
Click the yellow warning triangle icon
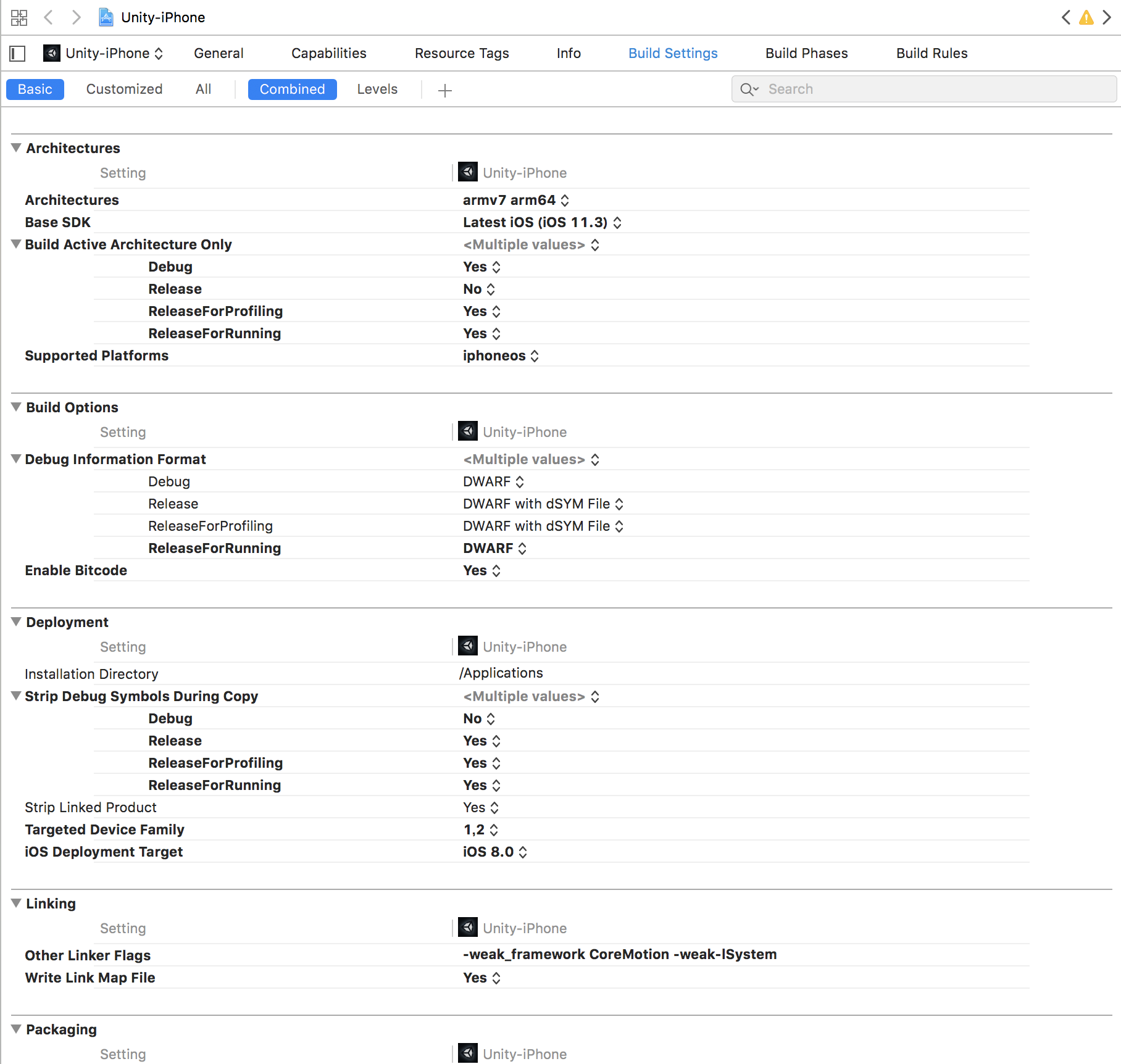coord(1086,17)
